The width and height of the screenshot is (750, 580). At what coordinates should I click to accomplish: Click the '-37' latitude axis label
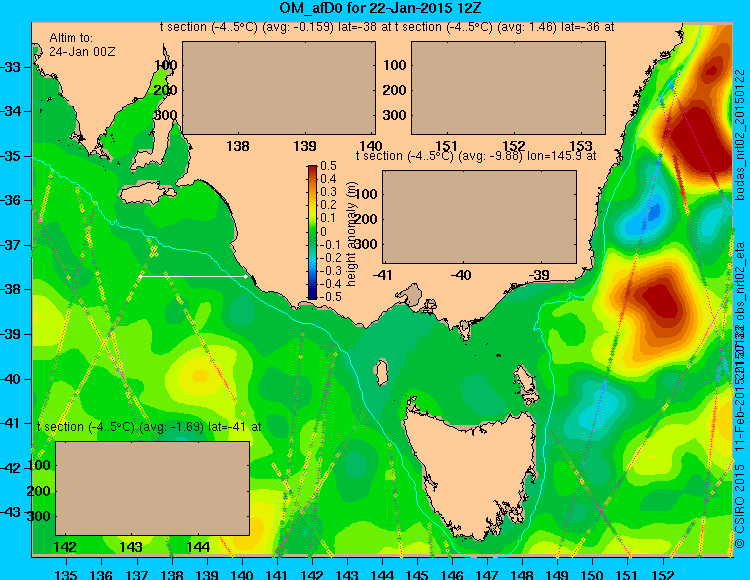11,245
